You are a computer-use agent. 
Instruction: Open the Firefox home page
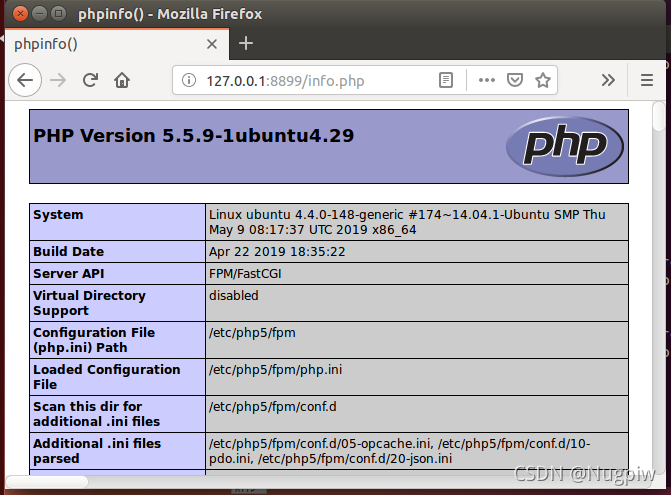point(122,80)
